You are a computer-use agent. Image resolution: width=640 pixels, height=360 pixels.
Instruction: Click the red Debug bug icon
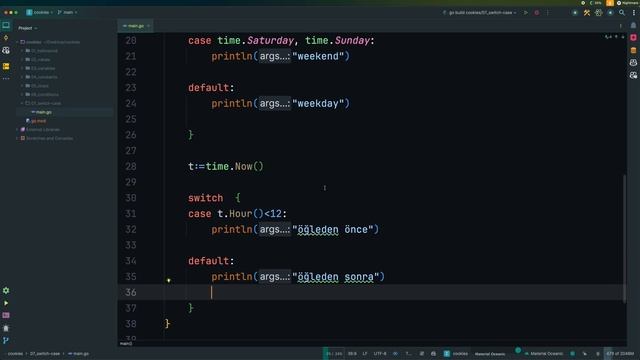[537, 13]
